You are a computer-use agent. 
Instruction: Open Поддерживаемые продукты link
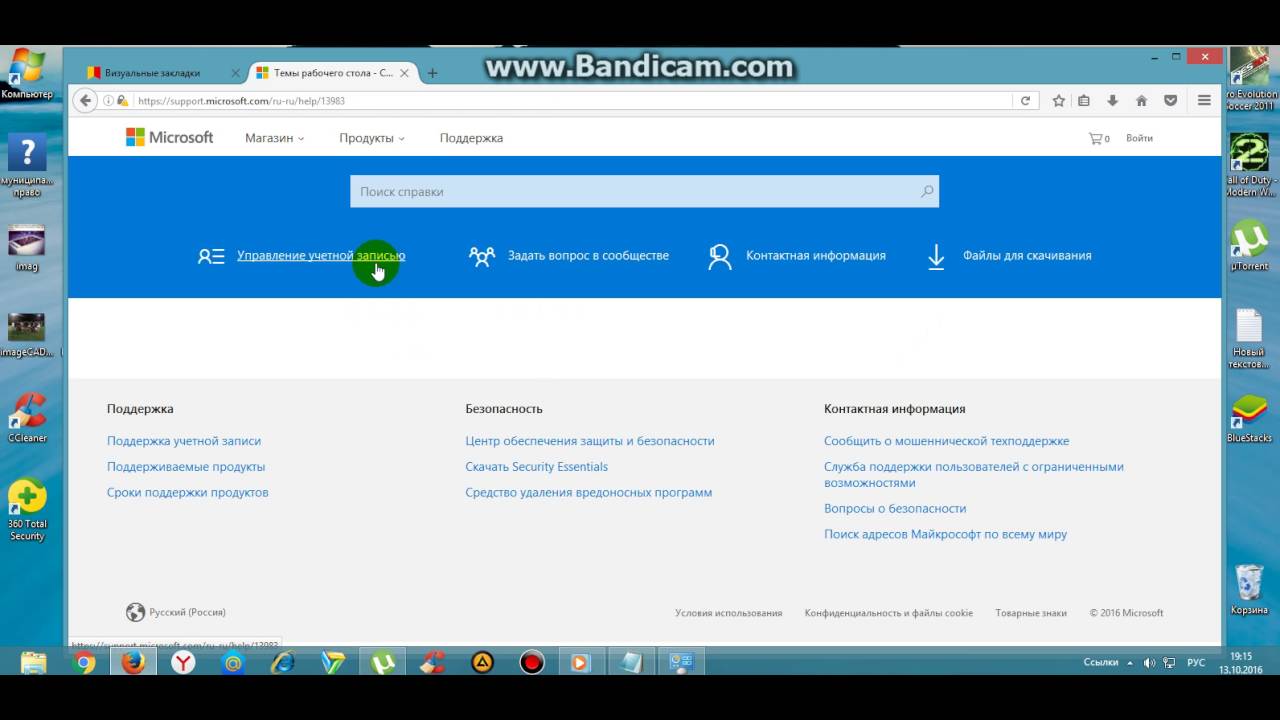[x=186, y=466]
